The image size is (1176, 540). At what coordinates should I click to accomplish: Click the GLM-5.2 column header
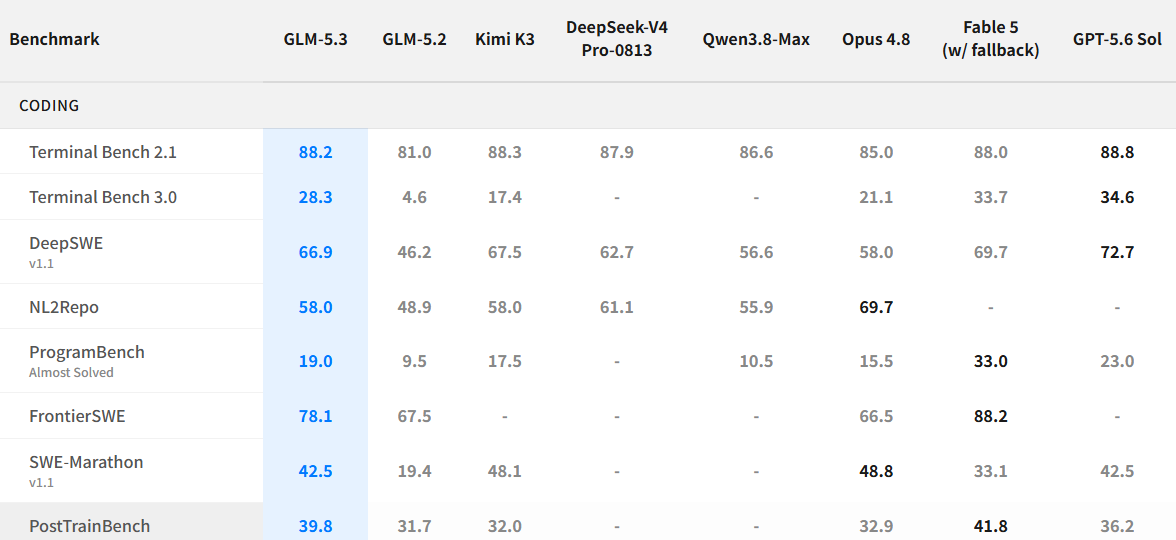(x=414, y=40)
